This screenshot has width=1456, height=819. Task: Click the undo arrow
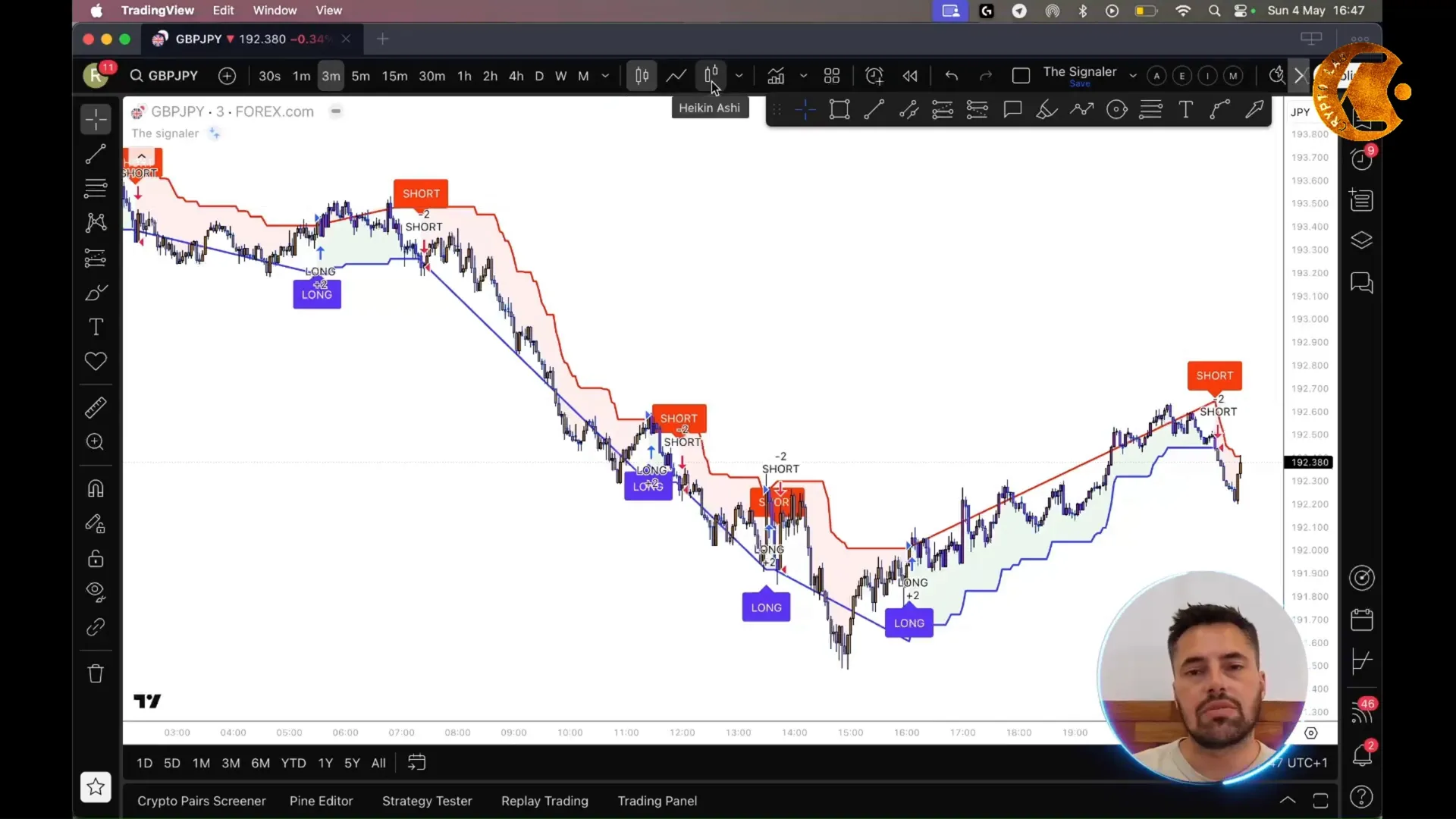(952, 76)
